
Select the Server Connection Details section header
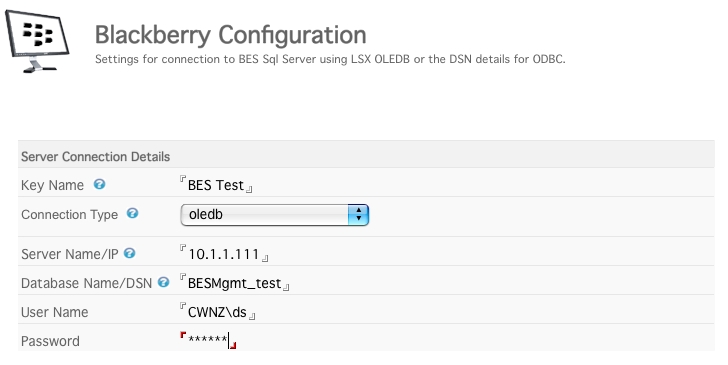[x=366, y=156]
